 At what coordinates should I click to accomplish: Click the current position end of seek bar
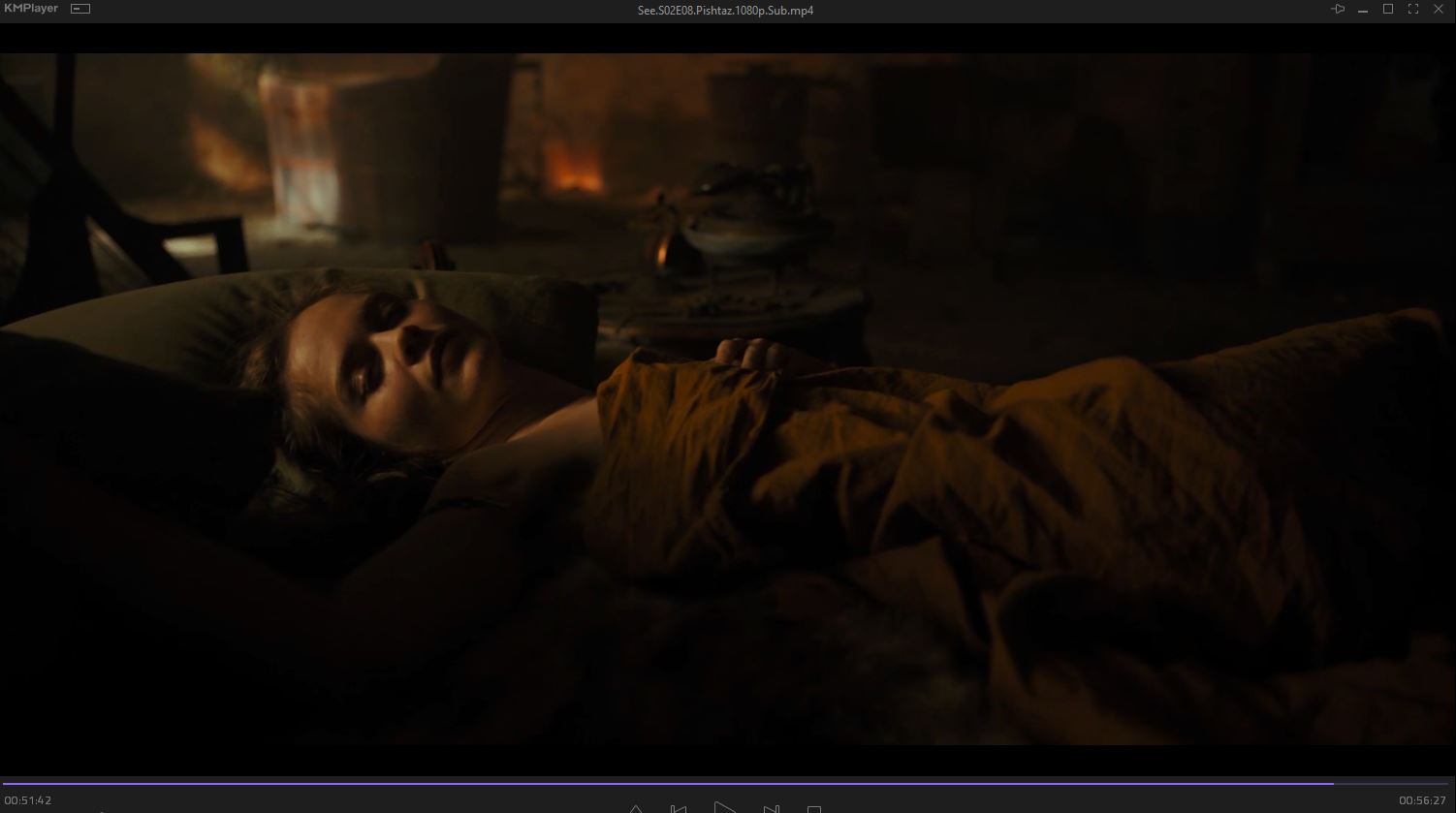[1333, 783]
